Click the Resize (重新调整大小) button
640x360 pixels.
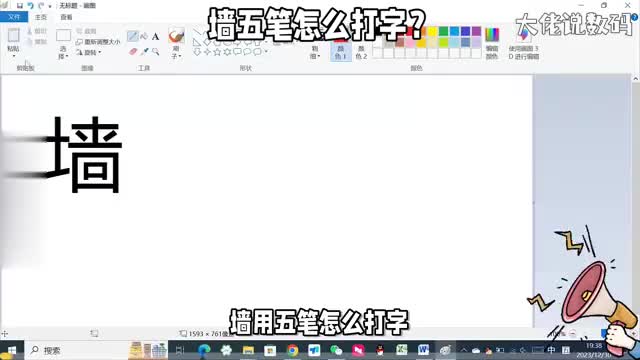[98, 42]
